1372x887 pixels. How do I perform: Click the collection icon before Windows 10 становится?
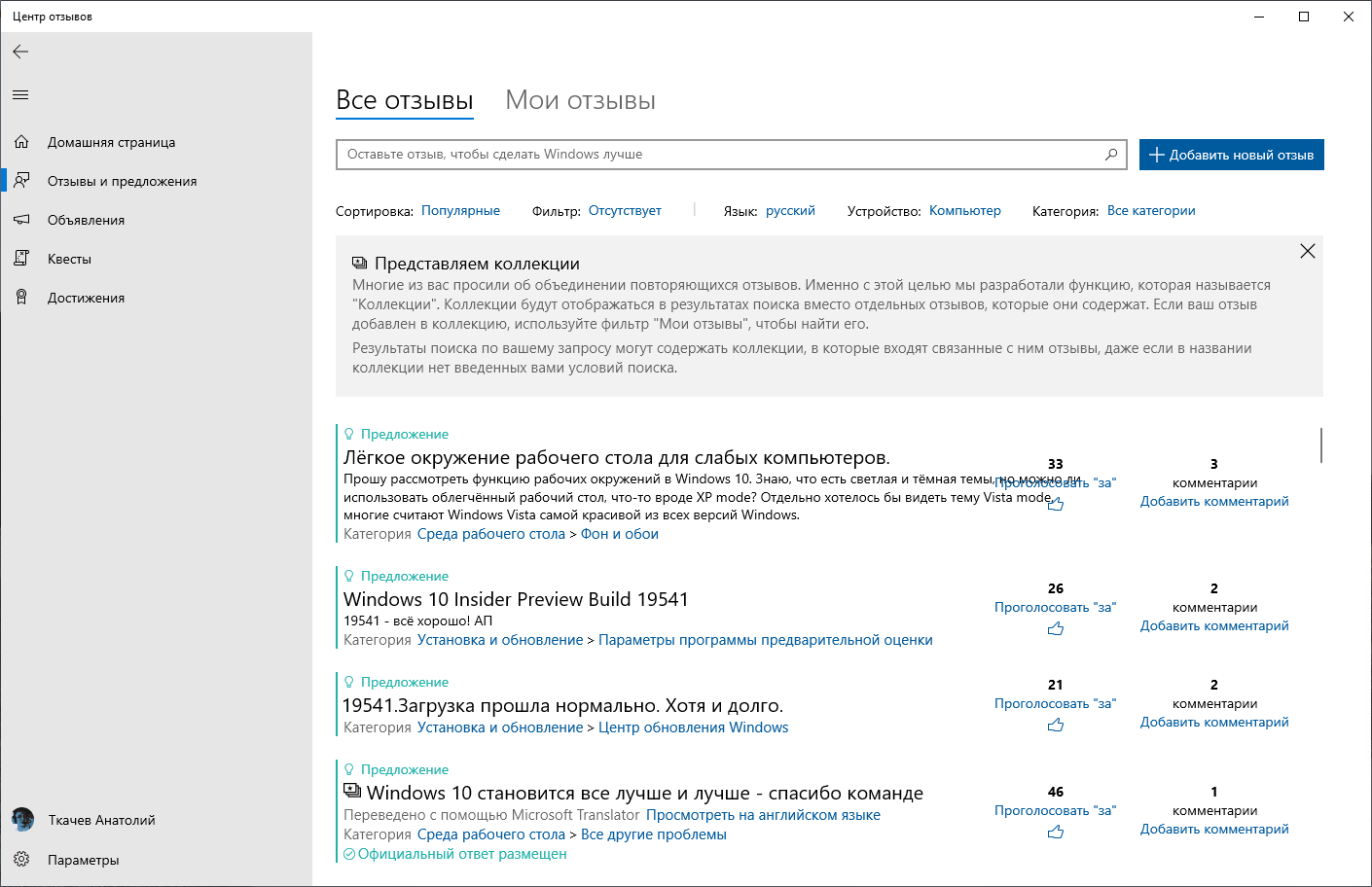352,792
